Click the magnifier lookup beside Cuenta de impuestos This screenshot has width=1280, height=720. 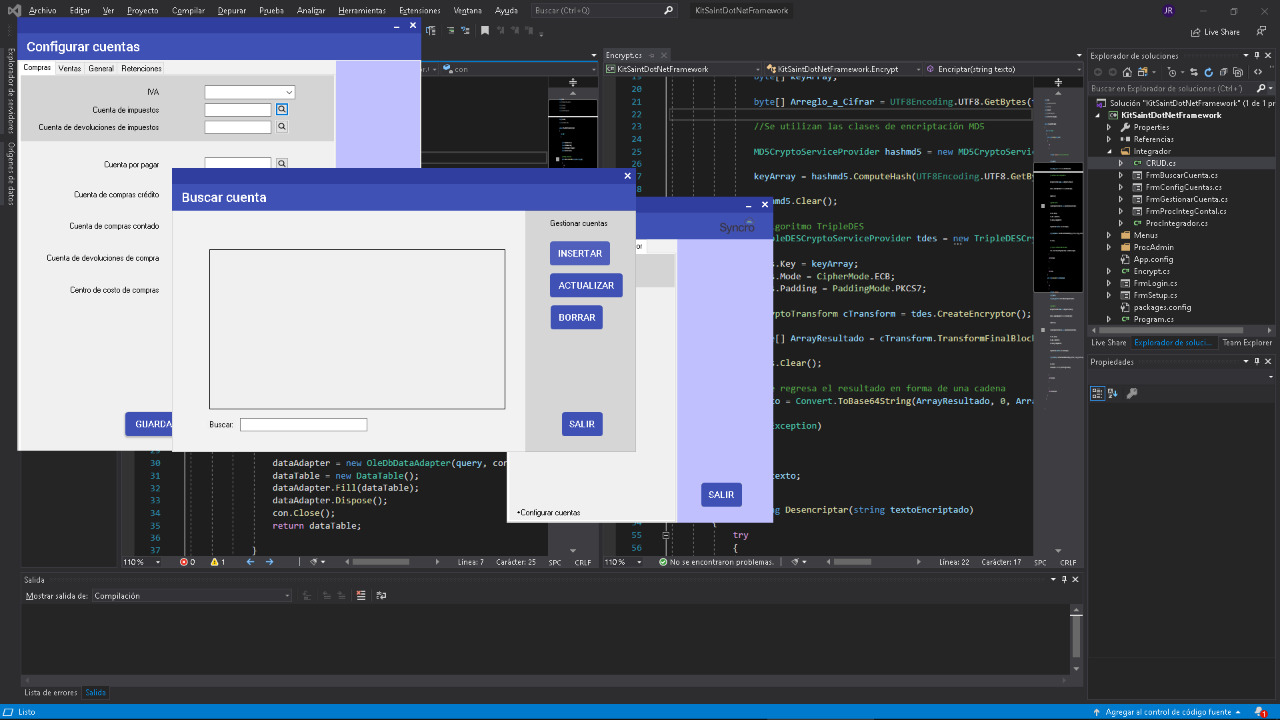coord(280,108)
